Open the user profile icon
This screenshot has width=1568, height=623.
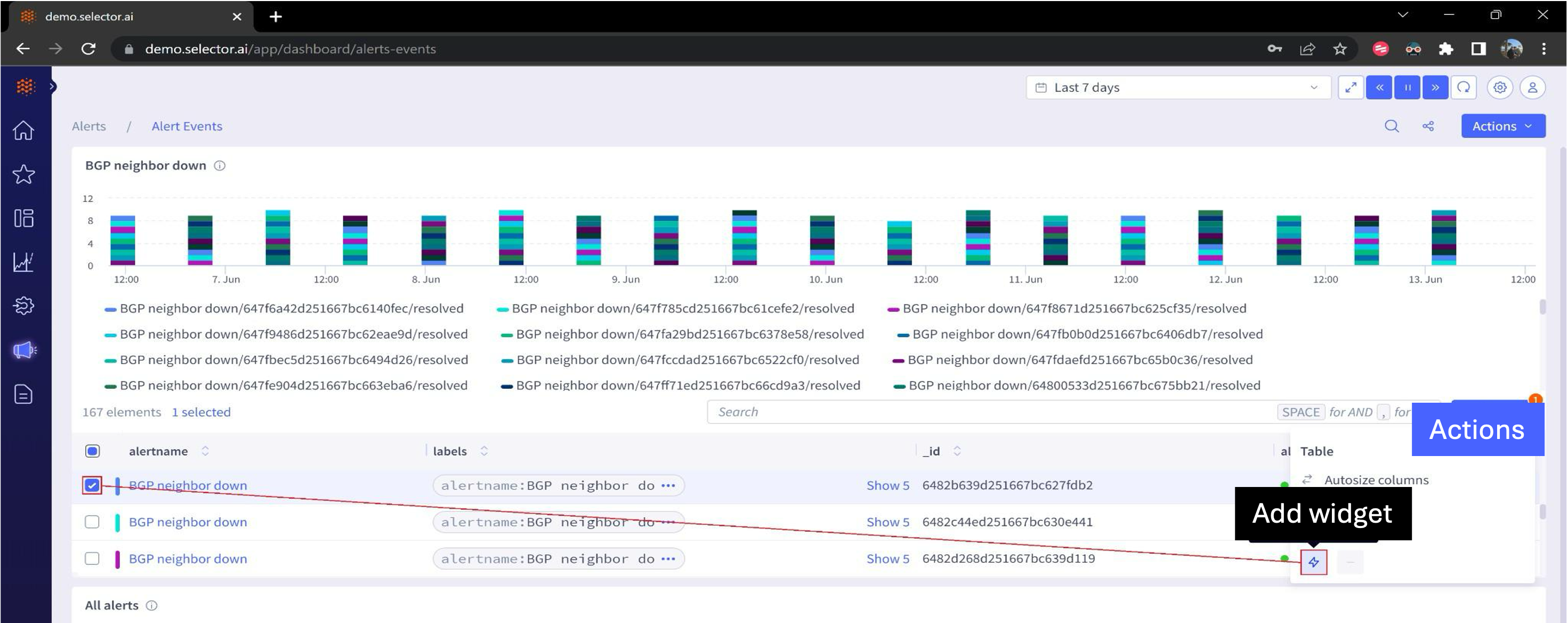pos(1533,87)
